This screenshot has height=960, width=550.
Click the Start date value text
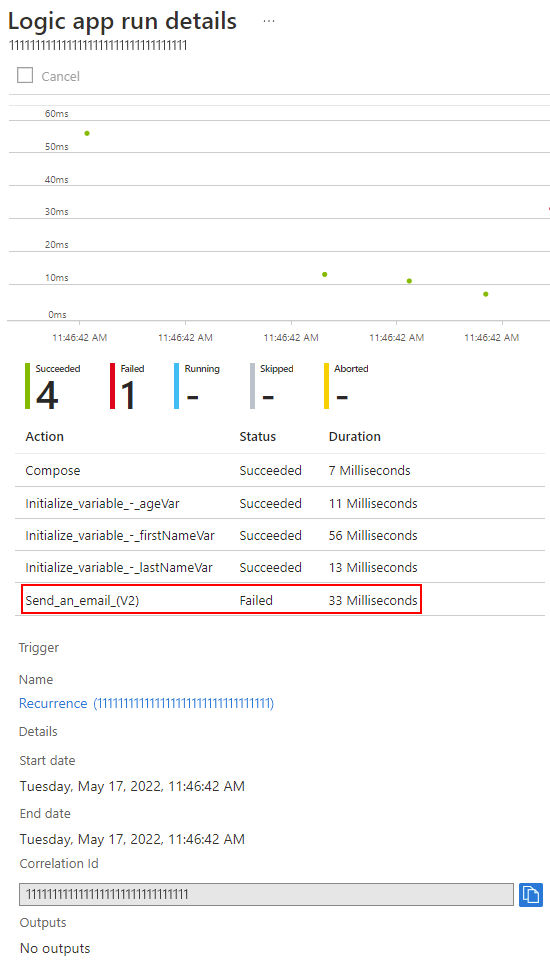pyautogui.click(x=132, y=786)
